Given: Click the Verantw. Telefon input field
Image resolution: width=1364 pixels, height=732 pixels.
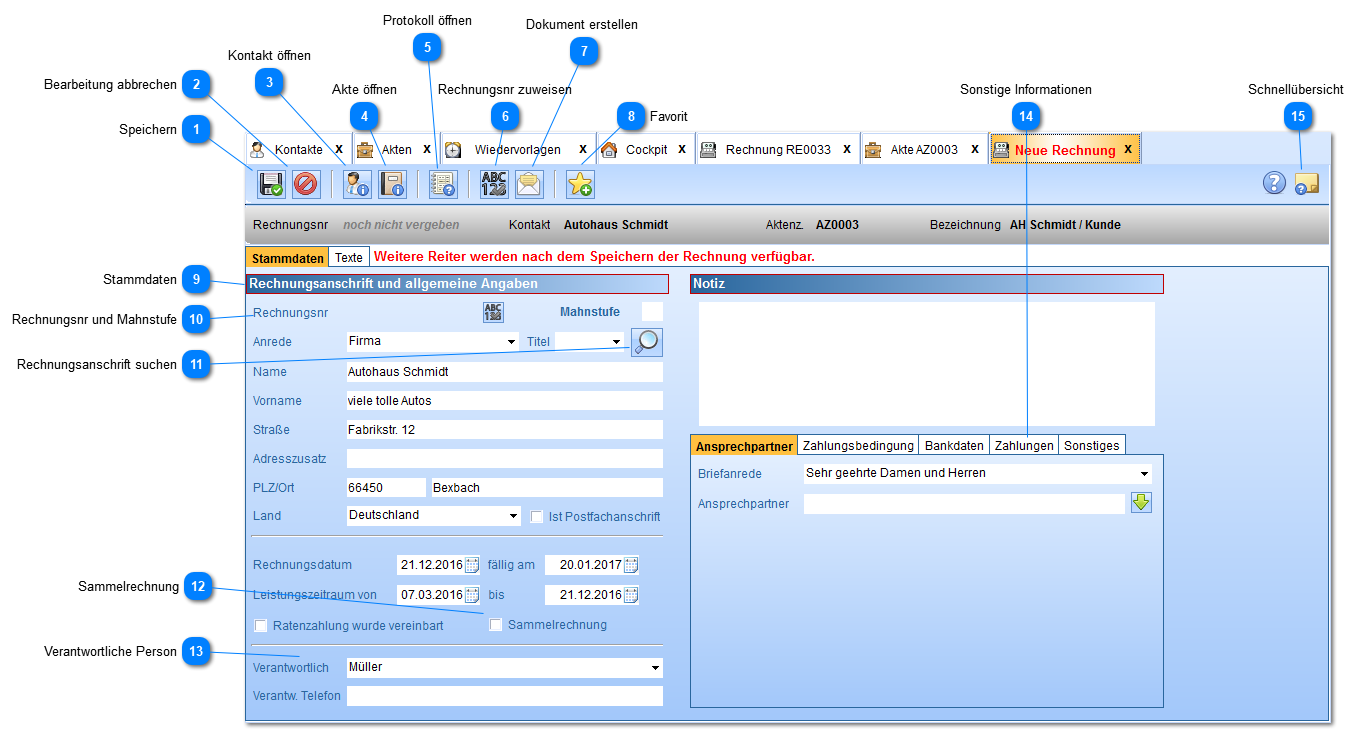Looking at the screenshot, I should 504,696.
